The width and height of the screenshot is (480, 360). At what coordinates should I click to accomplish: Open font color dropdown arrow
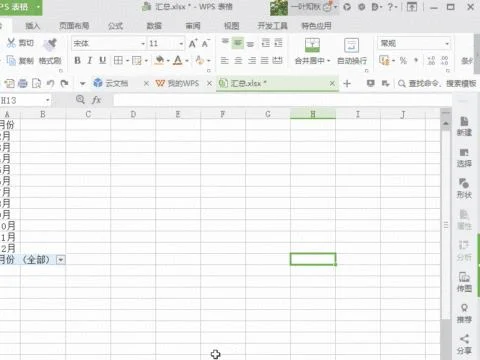(x=187, y=61)
